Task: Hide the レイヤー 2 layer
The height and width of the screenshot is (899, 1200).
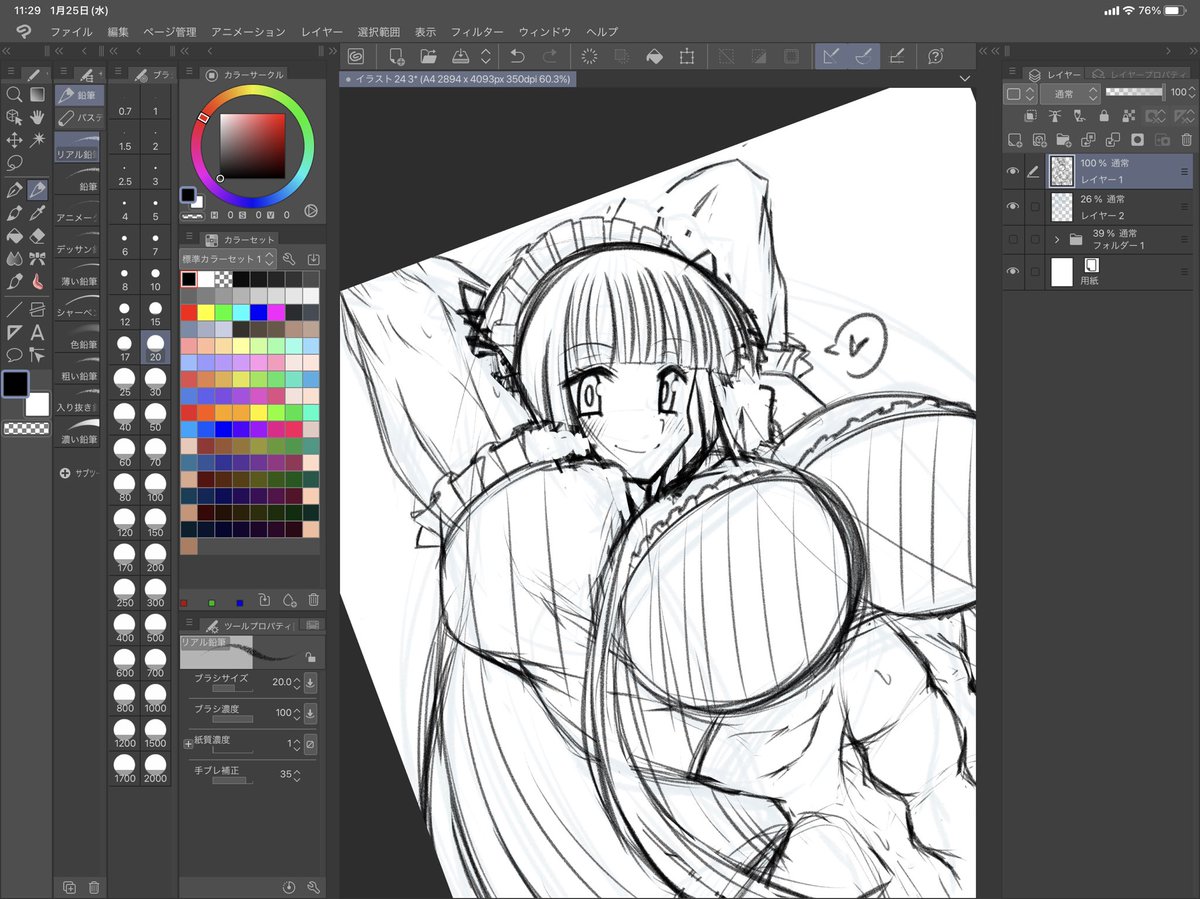Action: pos(1013,205)
